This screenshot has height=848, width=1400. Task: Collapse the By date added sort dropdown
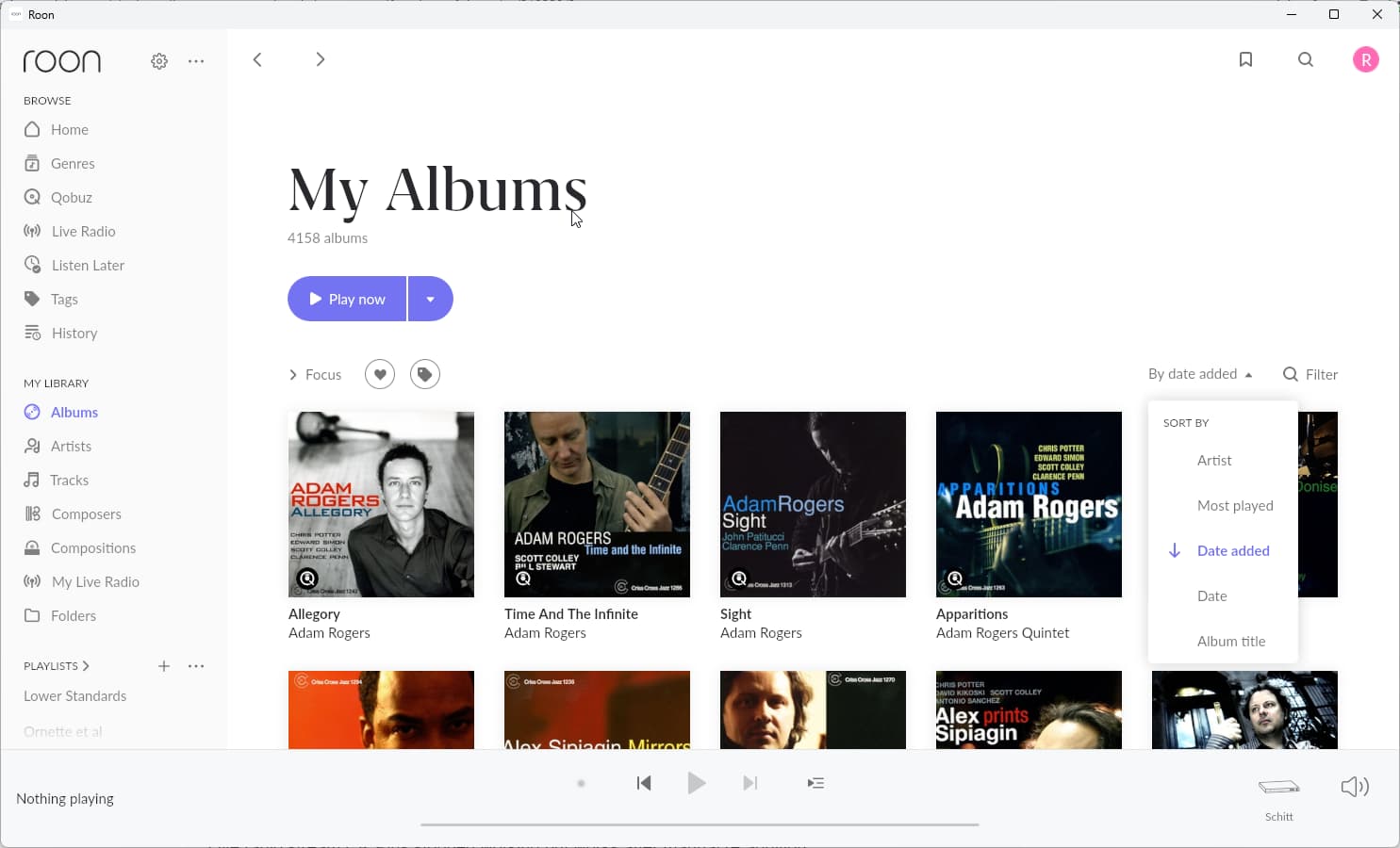(x=1200, y=374)
